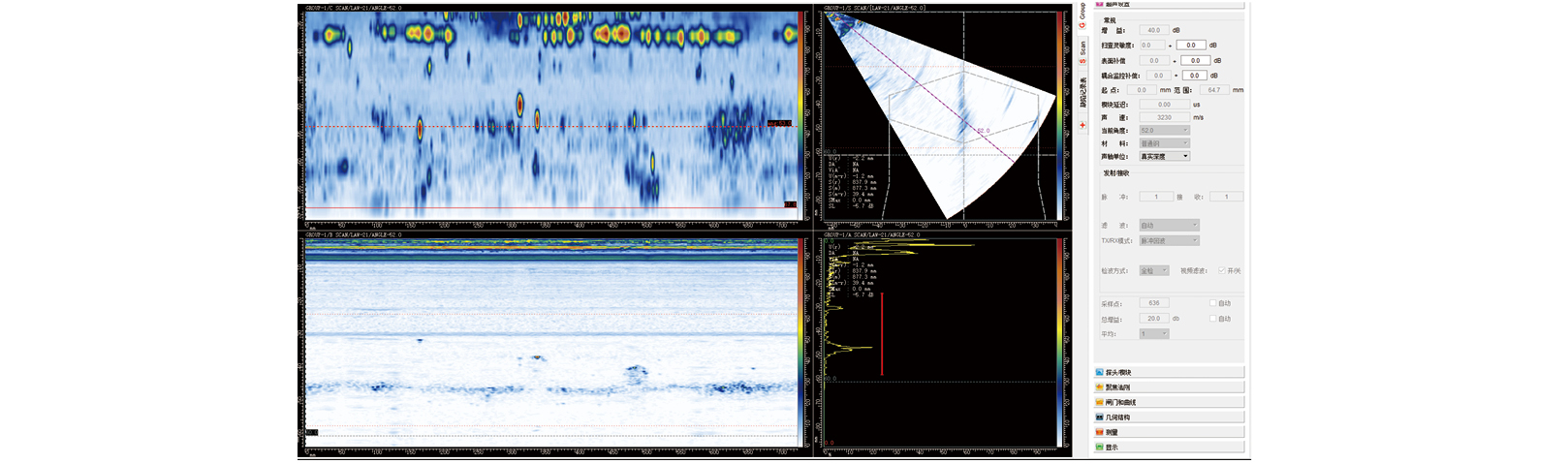The width and height of the screenshot is (1568, 464).
Task: Click the 显示 panel icon
Action: [1100, 448]
